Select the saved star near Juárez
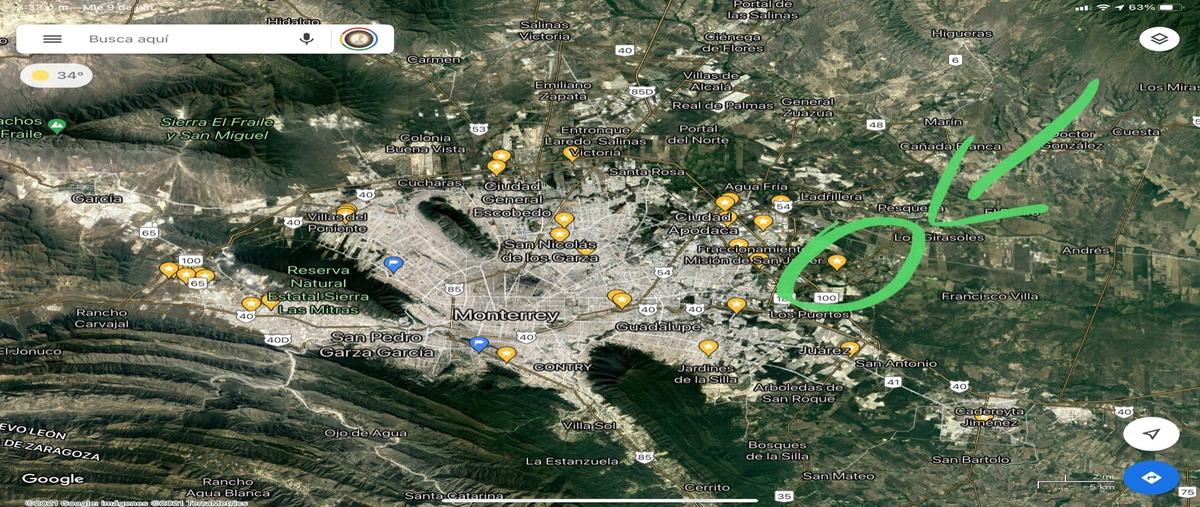 coord(849,349)
